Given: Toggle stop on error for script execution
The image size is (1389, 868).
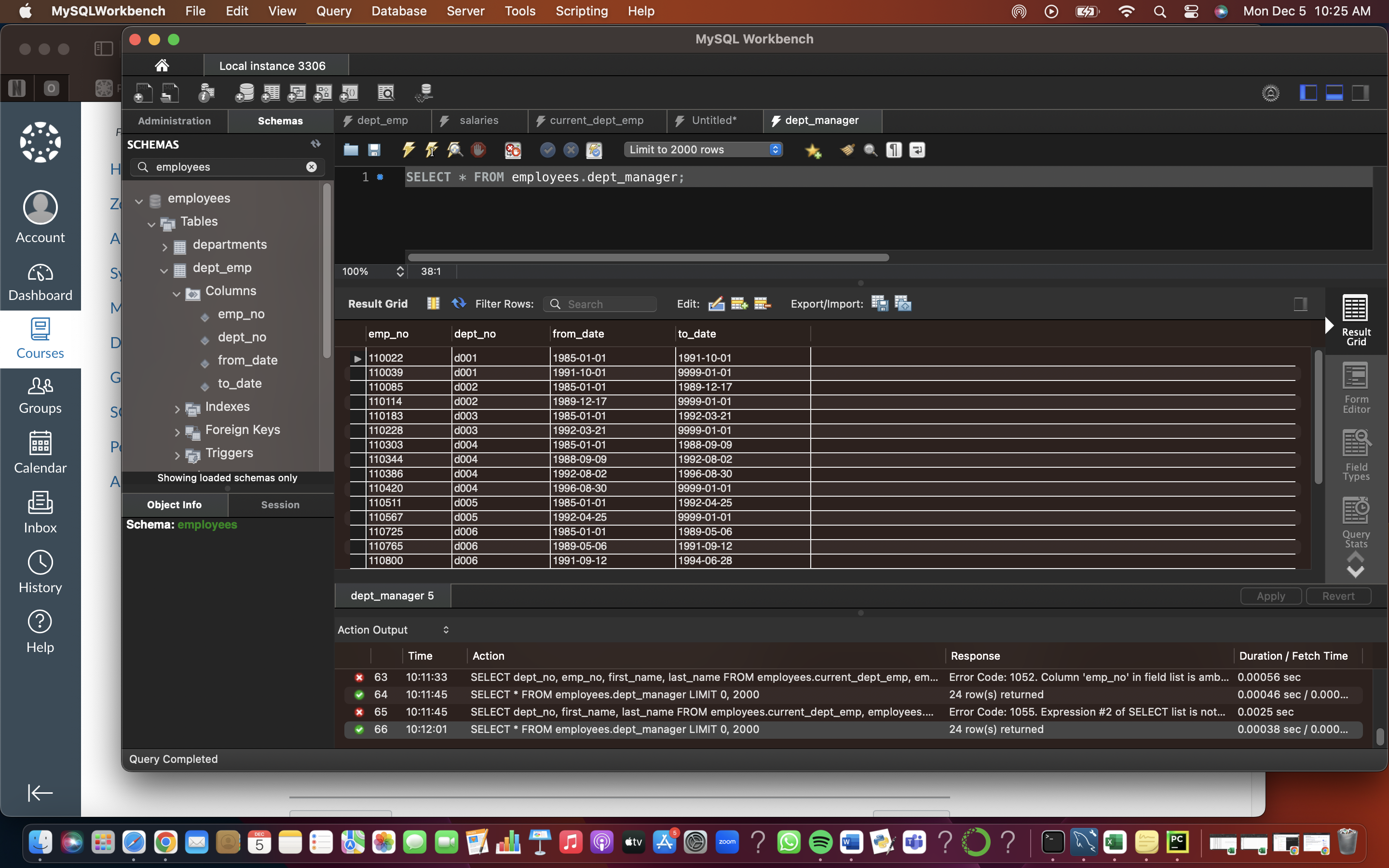Looking at the screenshot, I should pyautogui.click(x=512, y=150).
